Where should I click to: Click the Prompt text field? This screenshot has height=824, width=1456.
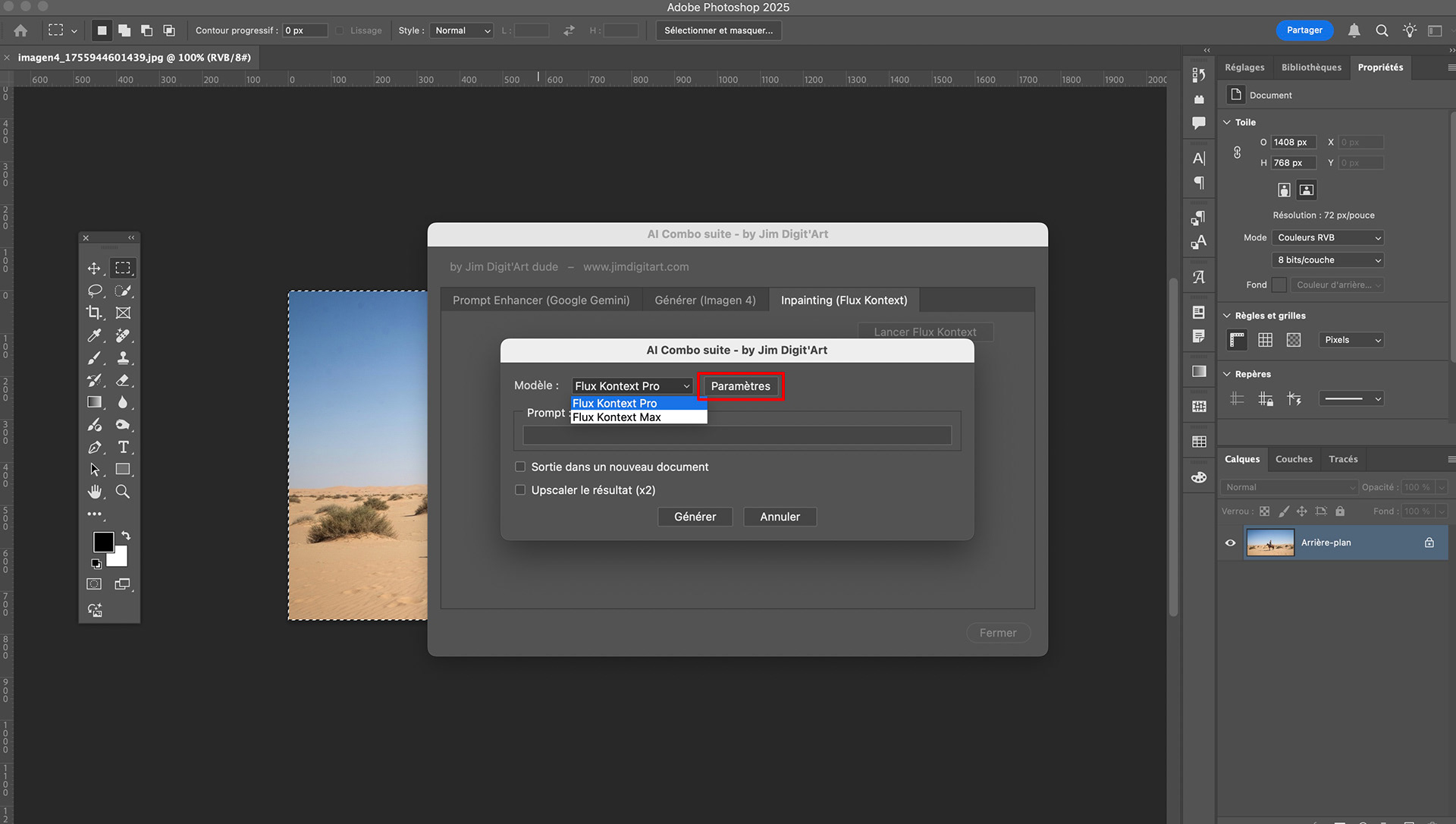coord(737,435)
